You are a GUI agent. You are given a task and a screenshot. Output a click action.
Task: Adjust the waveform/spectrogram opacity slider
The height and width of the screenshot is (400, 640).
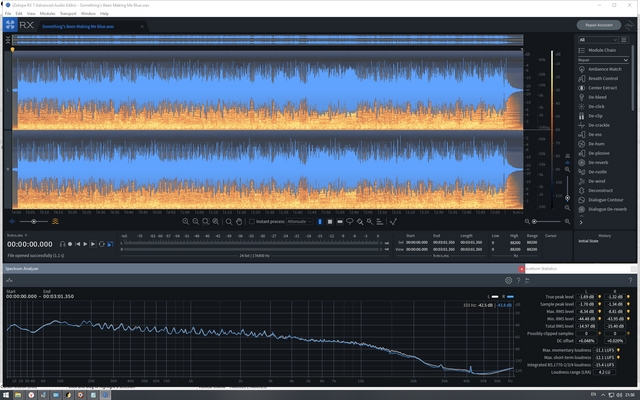click(35, 221)
